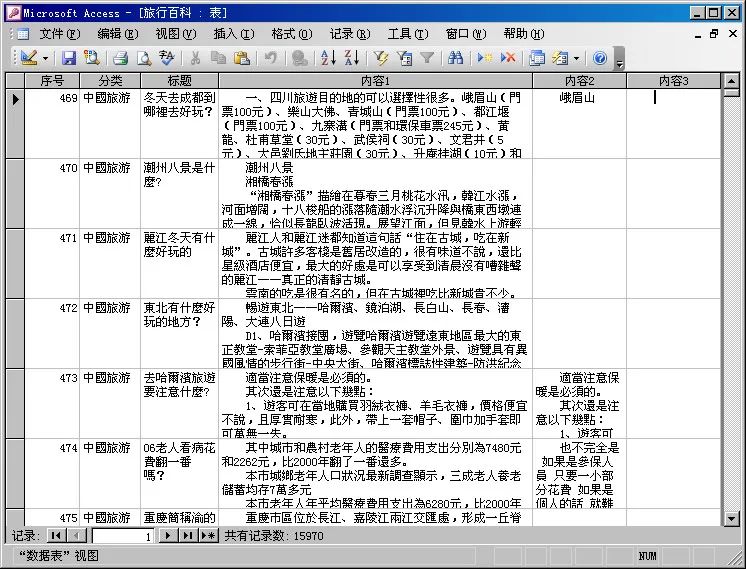Apply Filter By Selection lightning funnel icon
Image resolution: width=746 pixels, height=569 pixels.
(381, 58)
